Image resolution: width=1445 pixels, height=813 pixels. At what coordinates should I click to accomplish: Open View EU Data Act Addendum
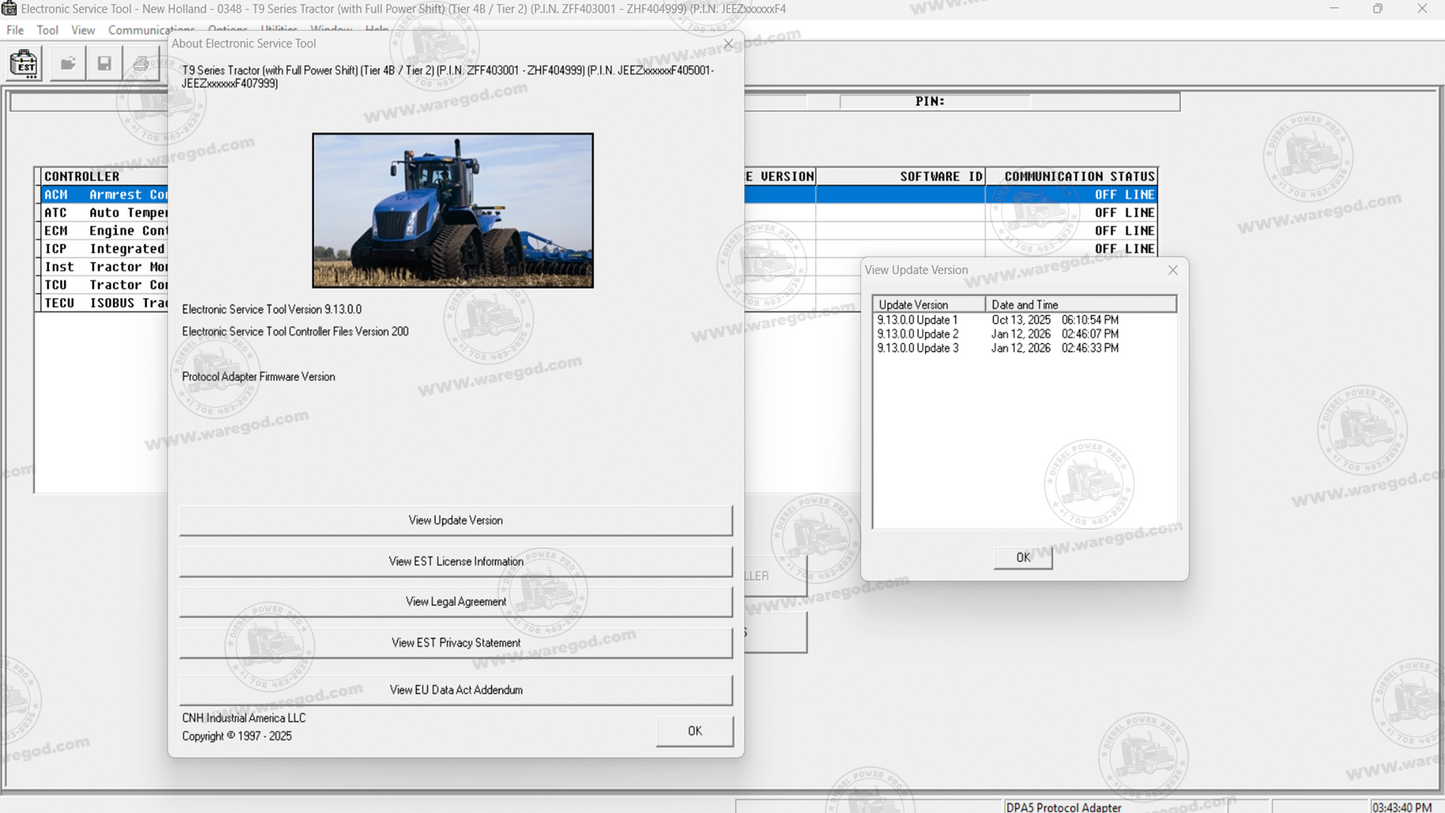click(x=455, y=689)
